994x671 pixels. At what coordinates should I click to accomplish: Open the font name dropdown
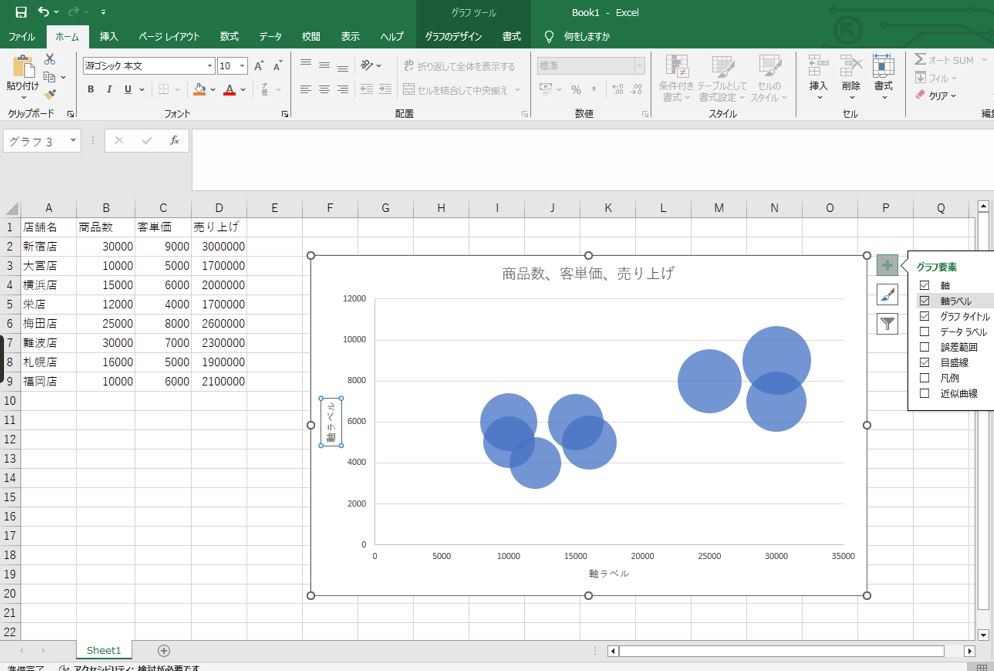point(210,66)
